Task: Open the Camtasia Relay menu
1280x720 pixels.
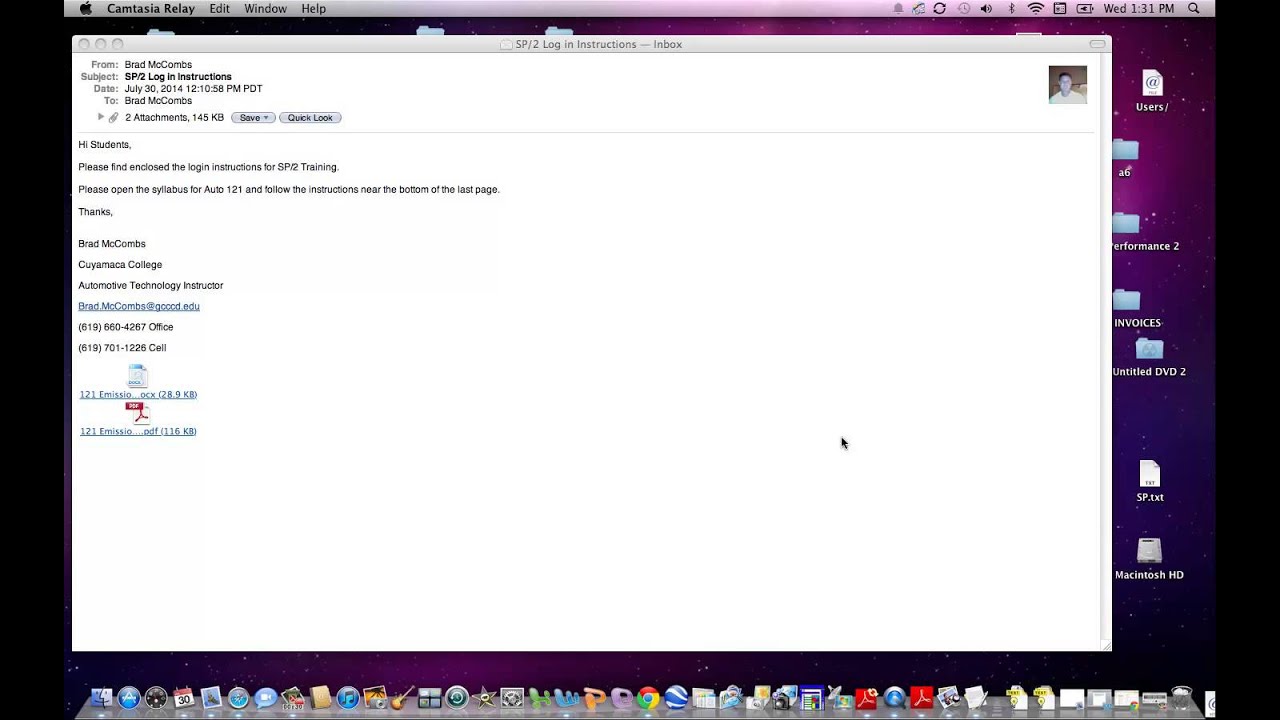Action: [152, 8]
